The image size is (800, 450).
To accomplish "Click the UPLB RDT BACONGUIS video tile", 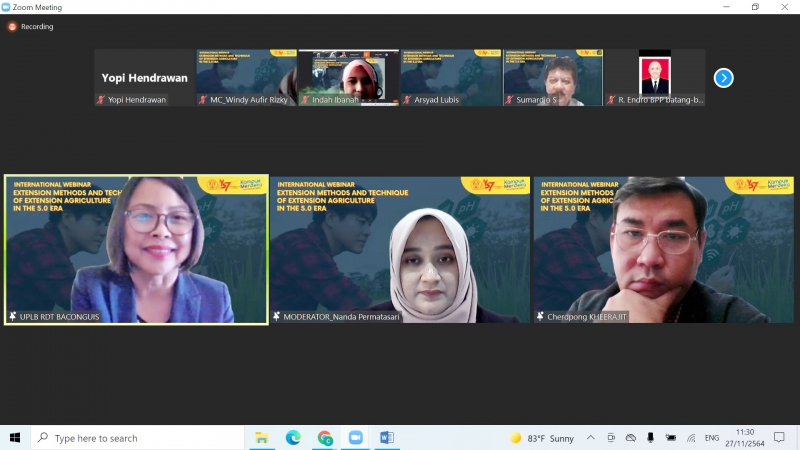I will pyautogui.click(x=136, y=250).
